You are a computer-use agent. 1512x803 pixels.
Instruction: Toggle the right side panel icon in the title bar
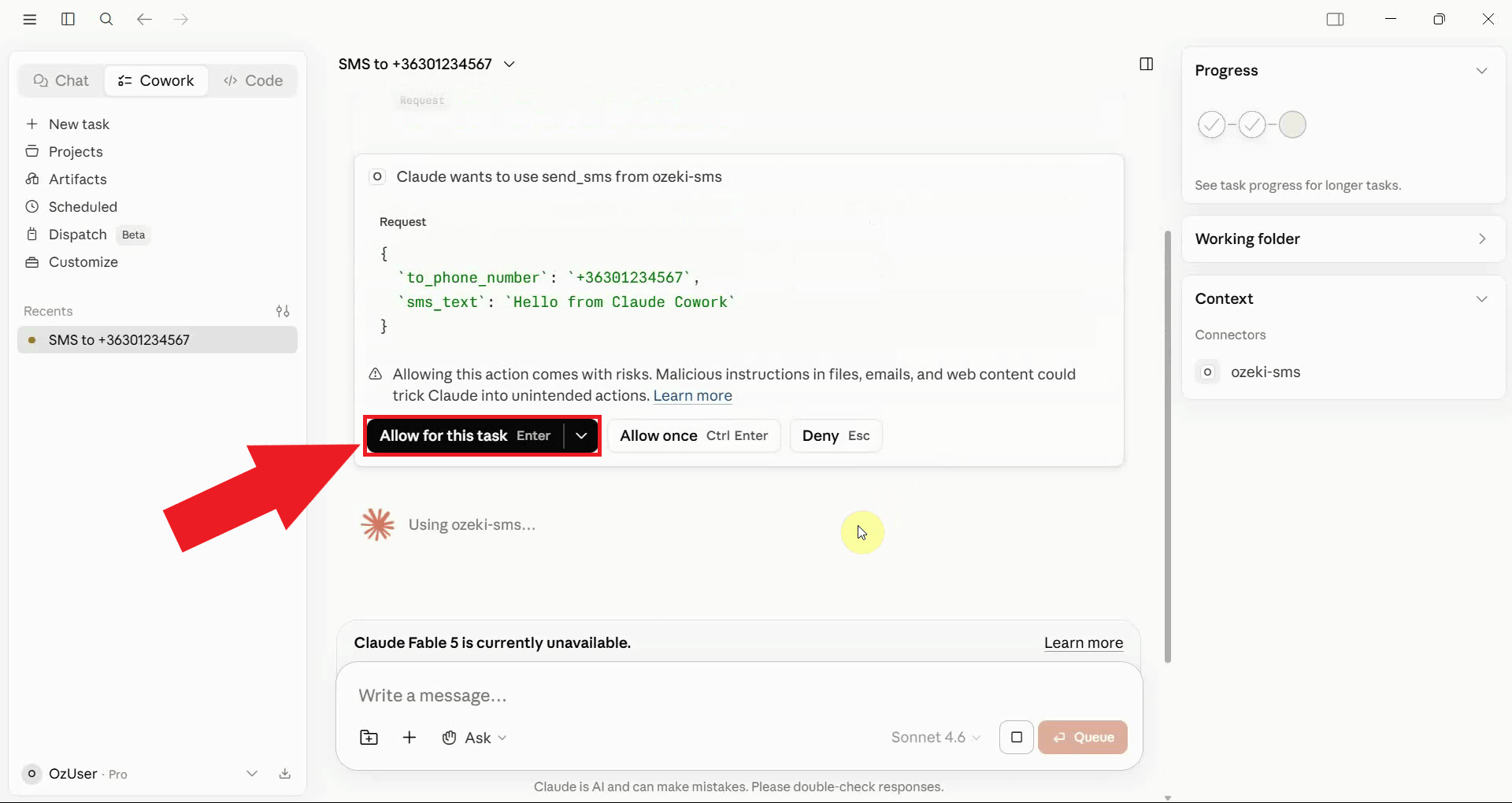click(x=1335, y=20)
